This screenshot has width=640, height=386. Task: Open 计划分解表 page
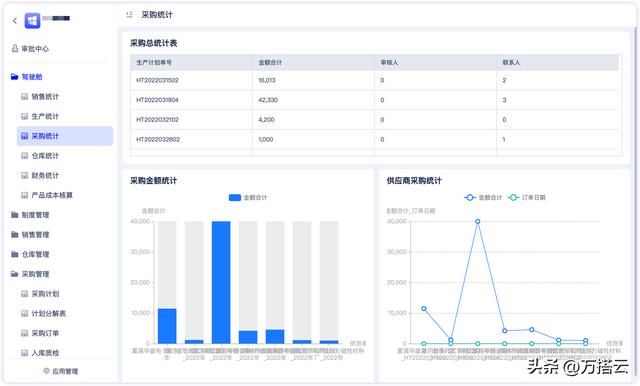[x=49, y=313]
